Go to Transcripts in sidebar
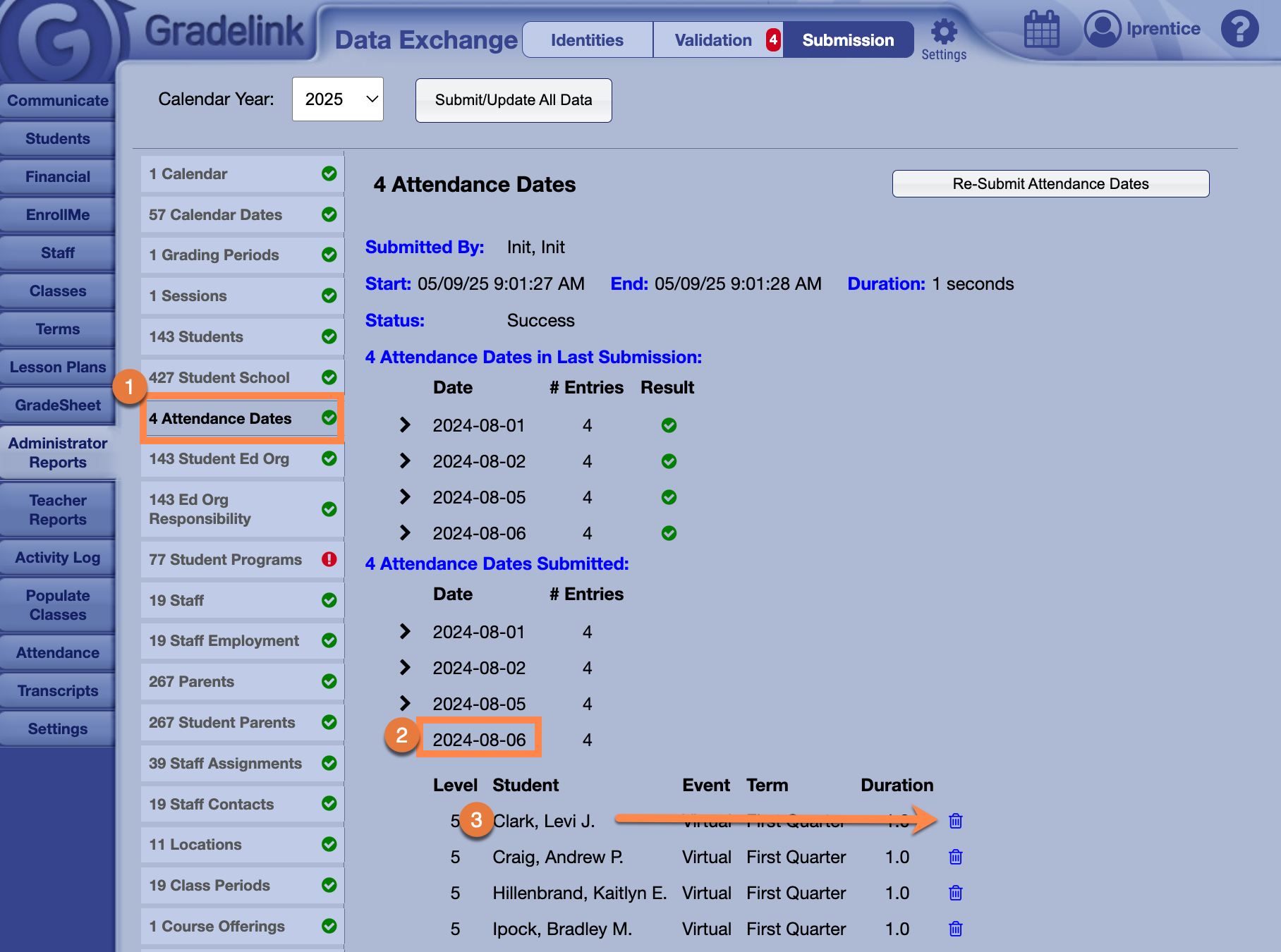The height and width of the screenshot is (952, 1281). click(58, 691)
